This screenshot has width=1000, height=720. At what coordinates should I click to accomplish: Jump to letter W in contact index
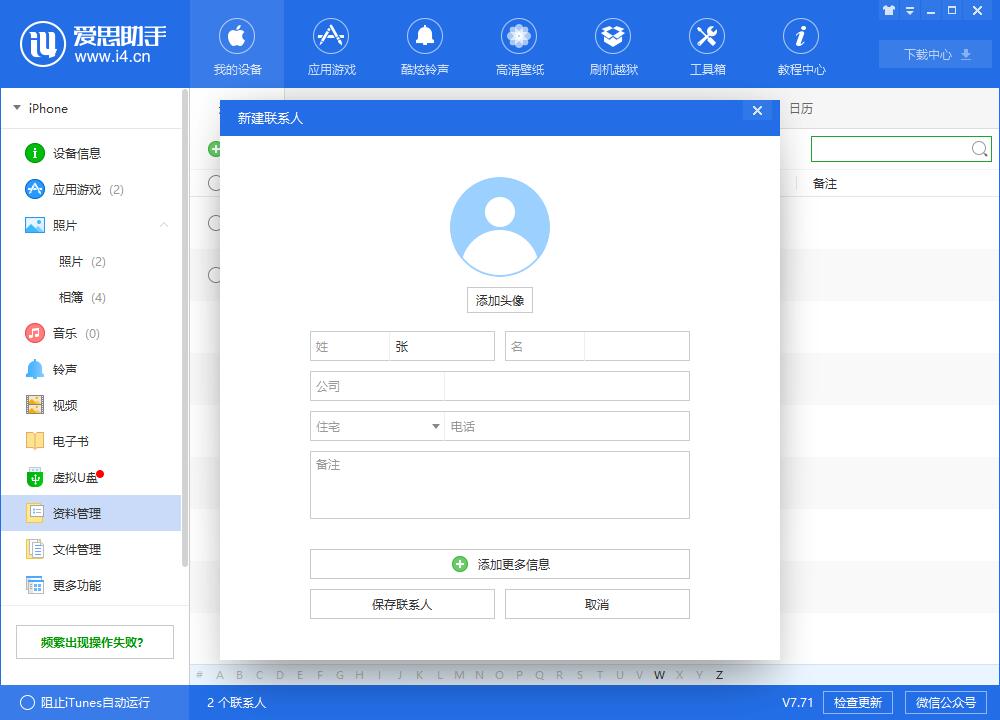[659, 675]
